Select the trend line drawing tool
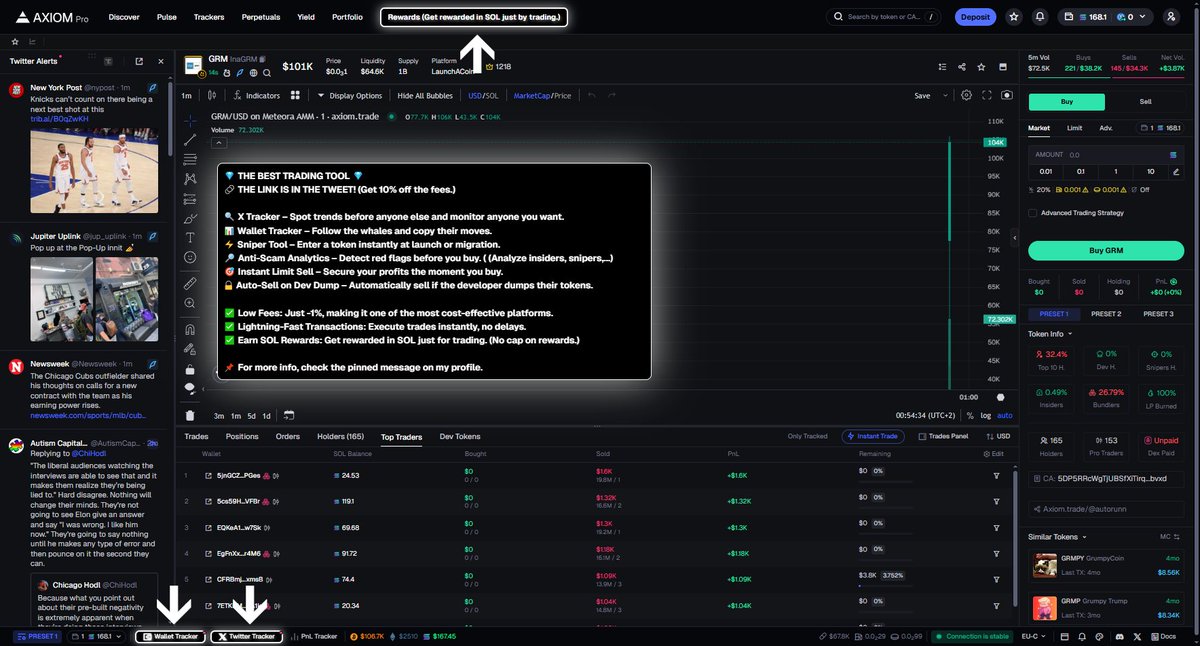The height and width of the screenshot is (646, 1200). (190, 139)
